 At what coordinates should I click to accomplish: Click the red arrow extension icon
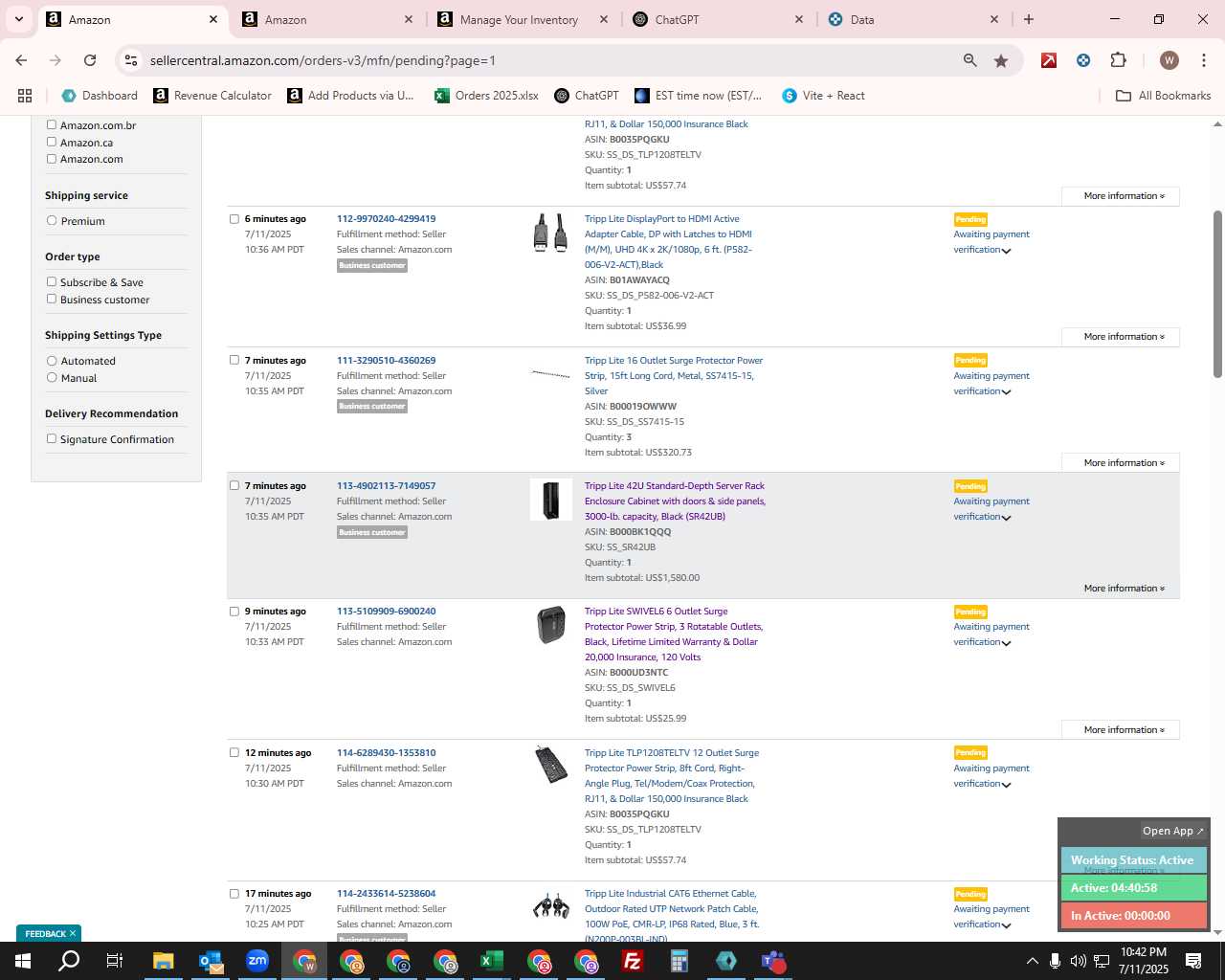click(1049, 60)
